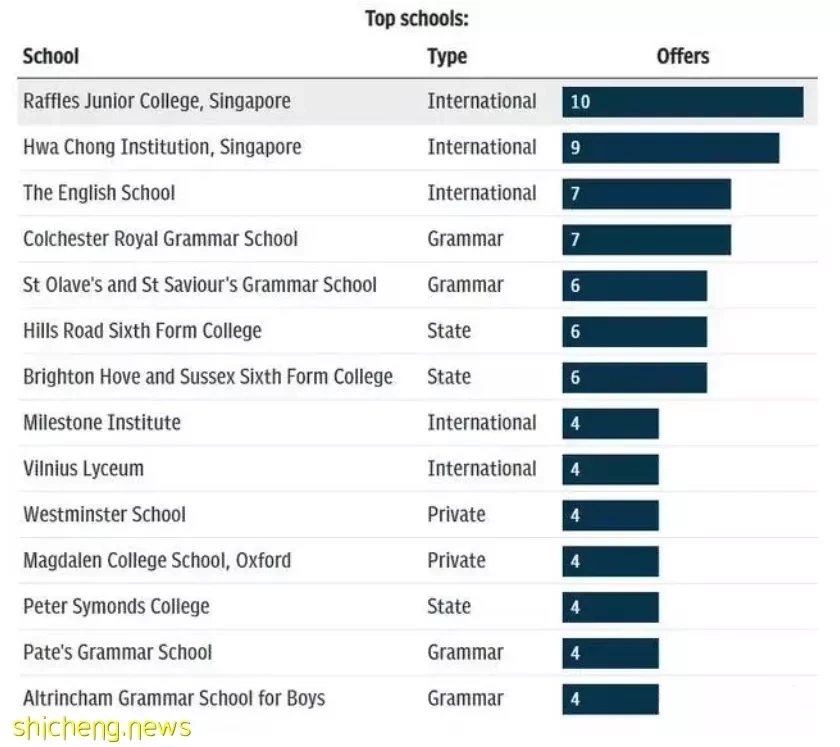840x747 pixels.
Task: Click St Olave's and St Saviour's Grammar School
Action: (200, 285)
